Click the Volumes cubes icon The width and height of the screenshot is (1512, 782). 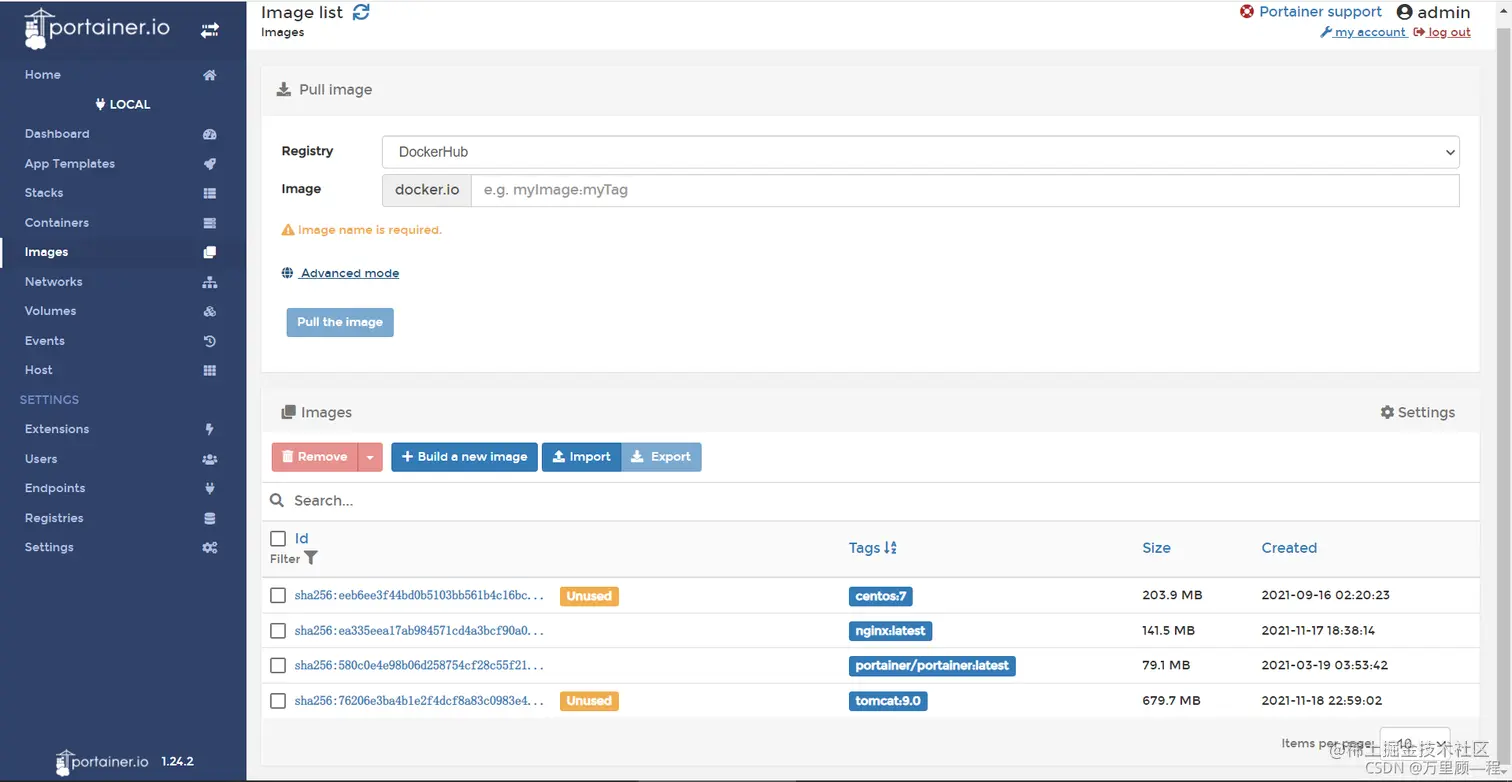[x=210, y=311]
